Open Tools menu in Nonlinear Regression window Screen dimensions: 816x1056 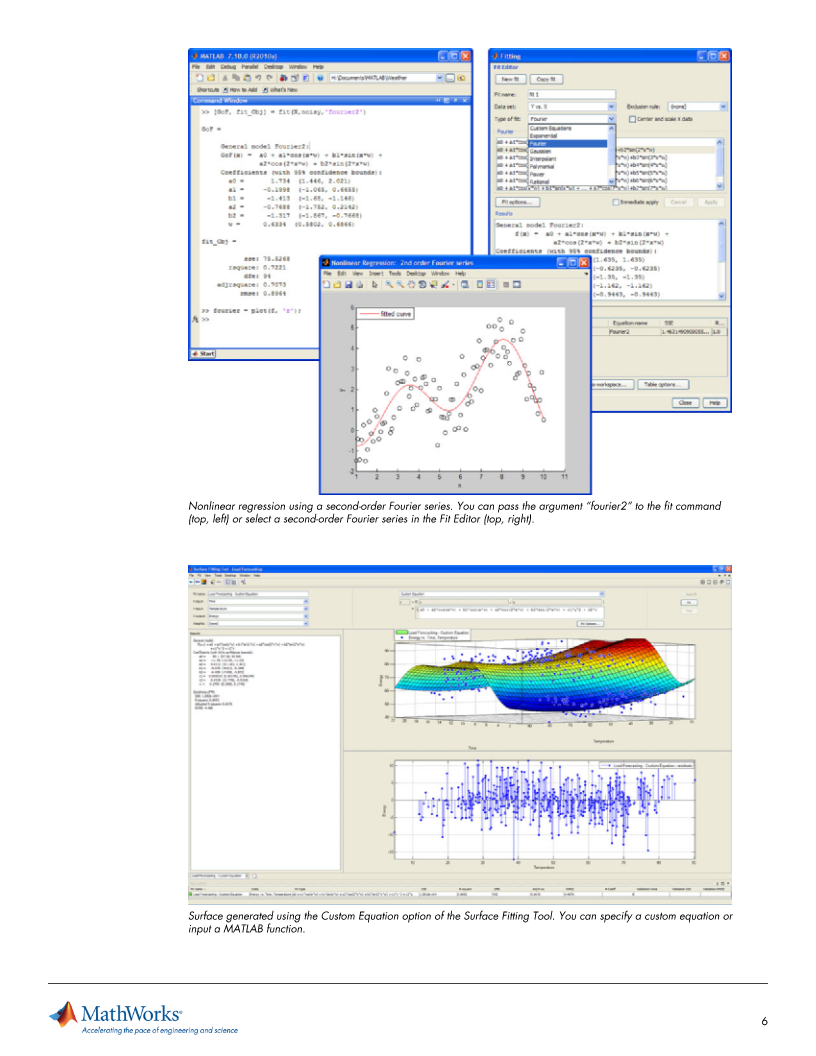[x=395, y=273]
